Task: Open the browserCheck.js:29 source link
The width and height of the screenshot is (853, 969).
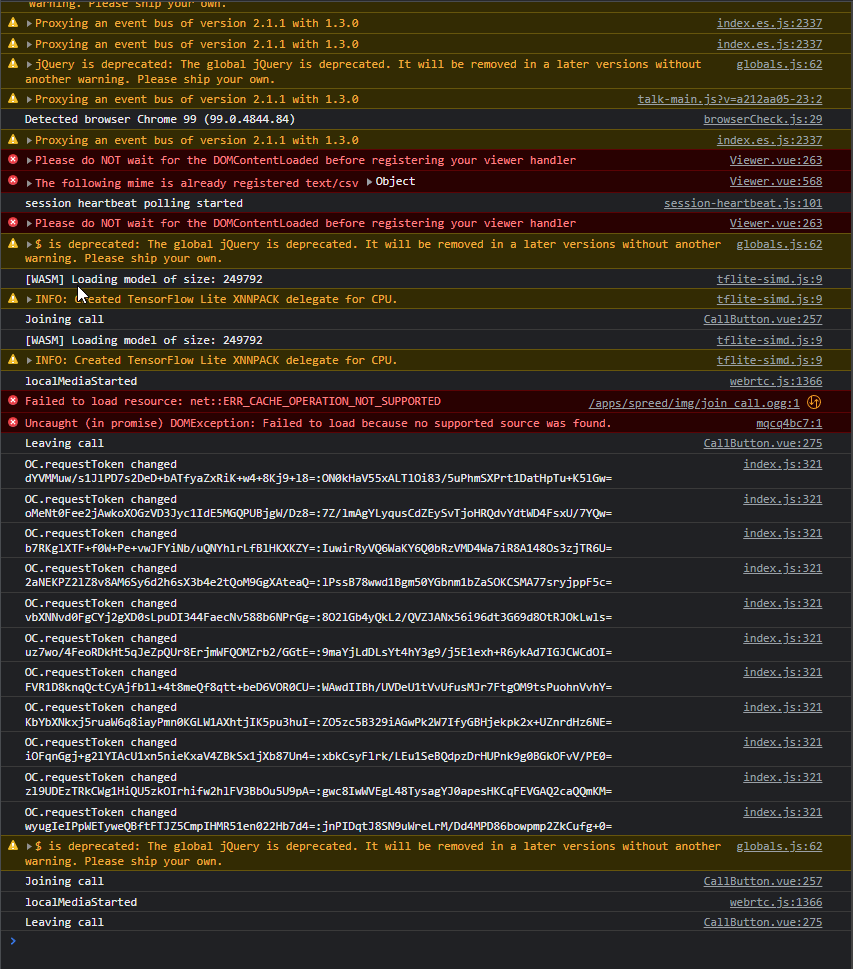Action: [x=762, y=119]
